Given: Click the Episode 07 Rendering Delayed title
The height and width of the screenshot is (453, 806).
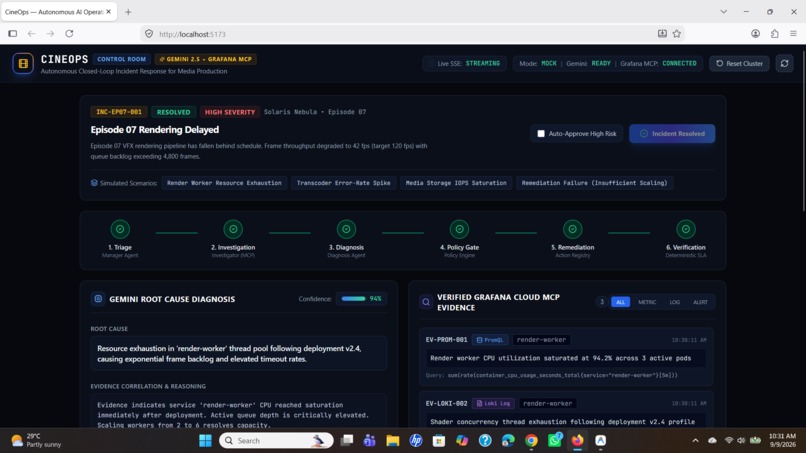Looking at the screenshot, I should point(155,130).
